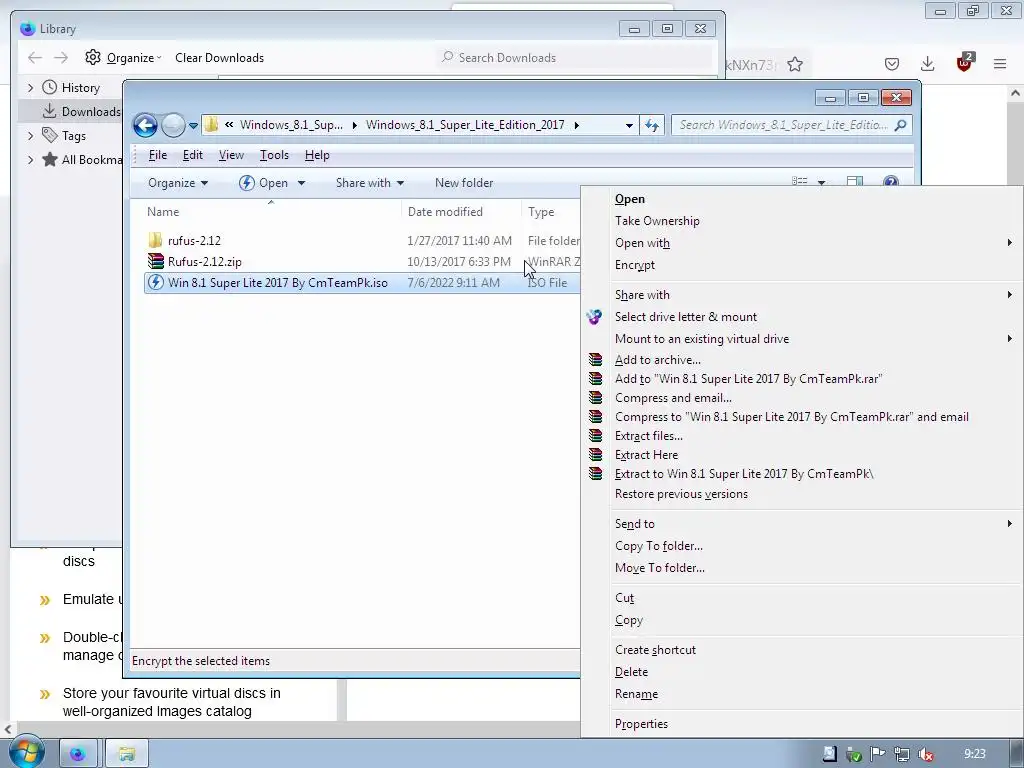The image size is (1024, 768).
Task: Open the Tools menu
Action: (274, 155)
